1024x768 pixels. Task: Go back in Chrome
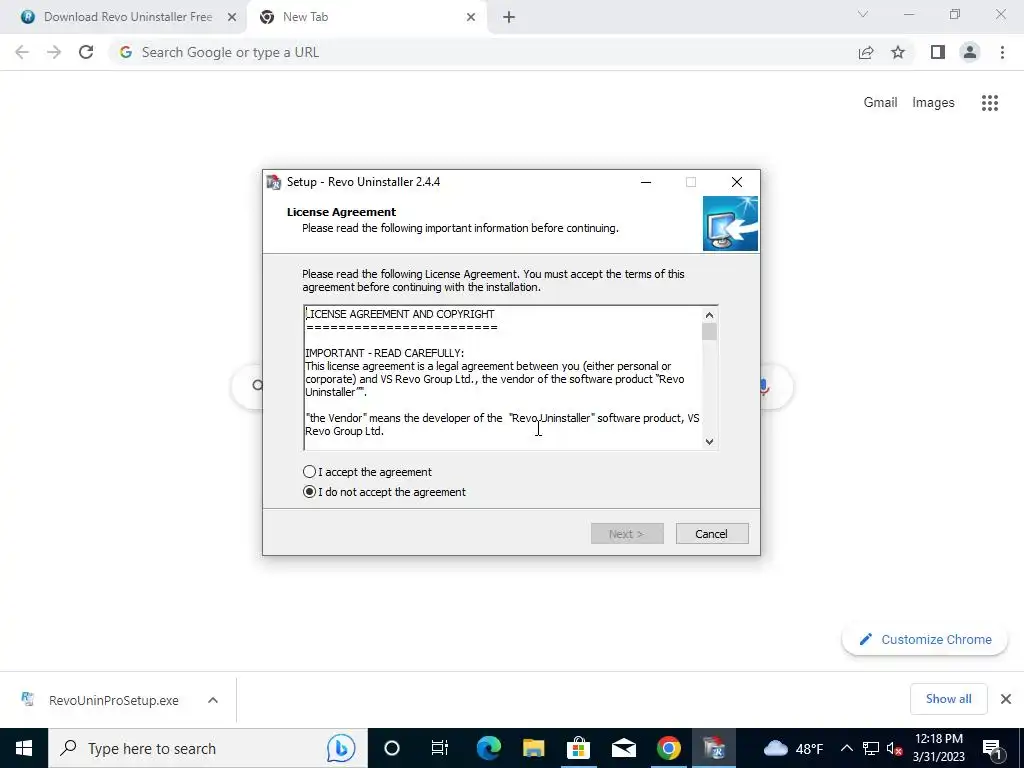[x=22, y=52]
